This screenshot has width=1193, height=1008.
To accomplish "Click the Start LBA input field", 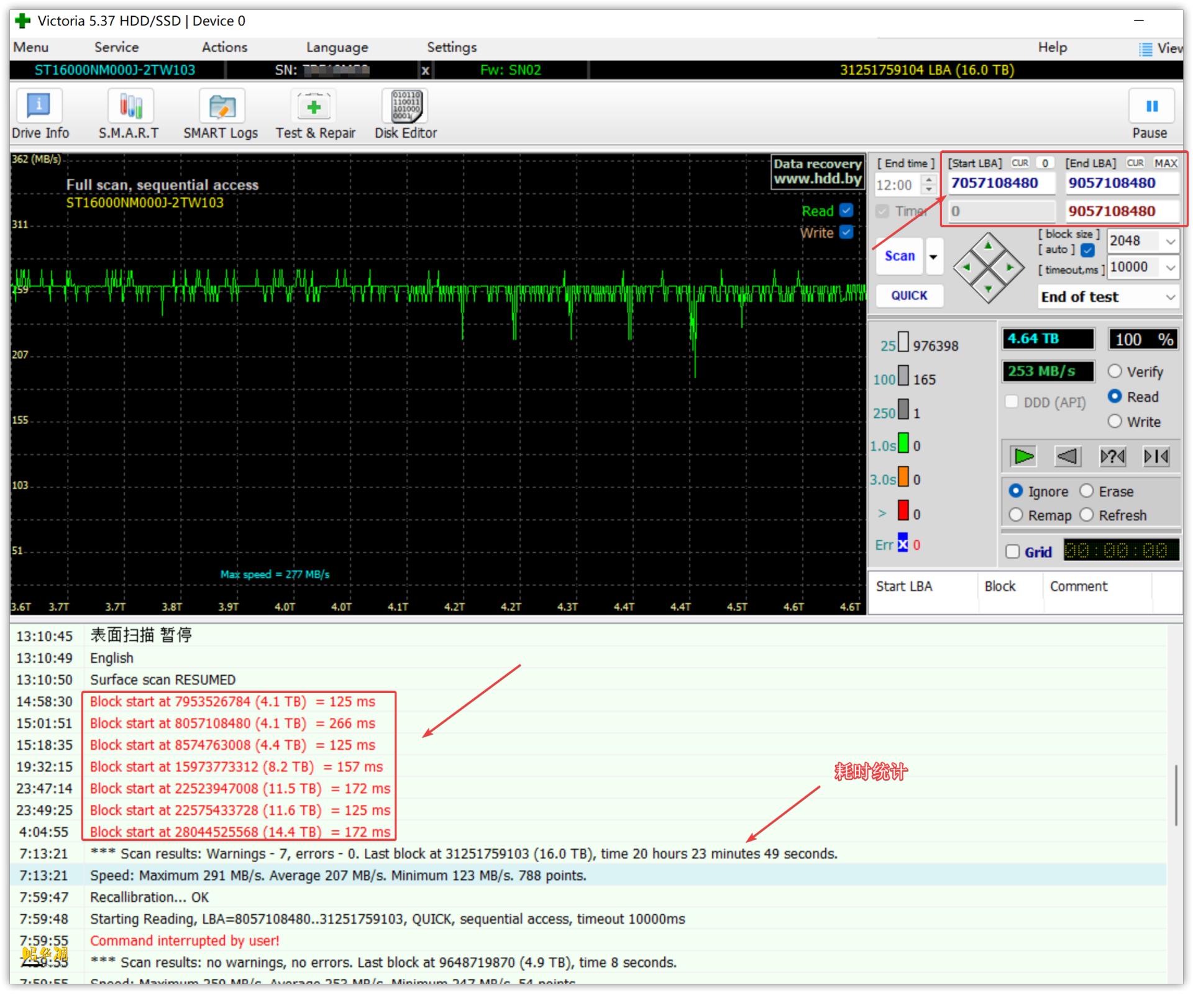I will point(1000,183).
